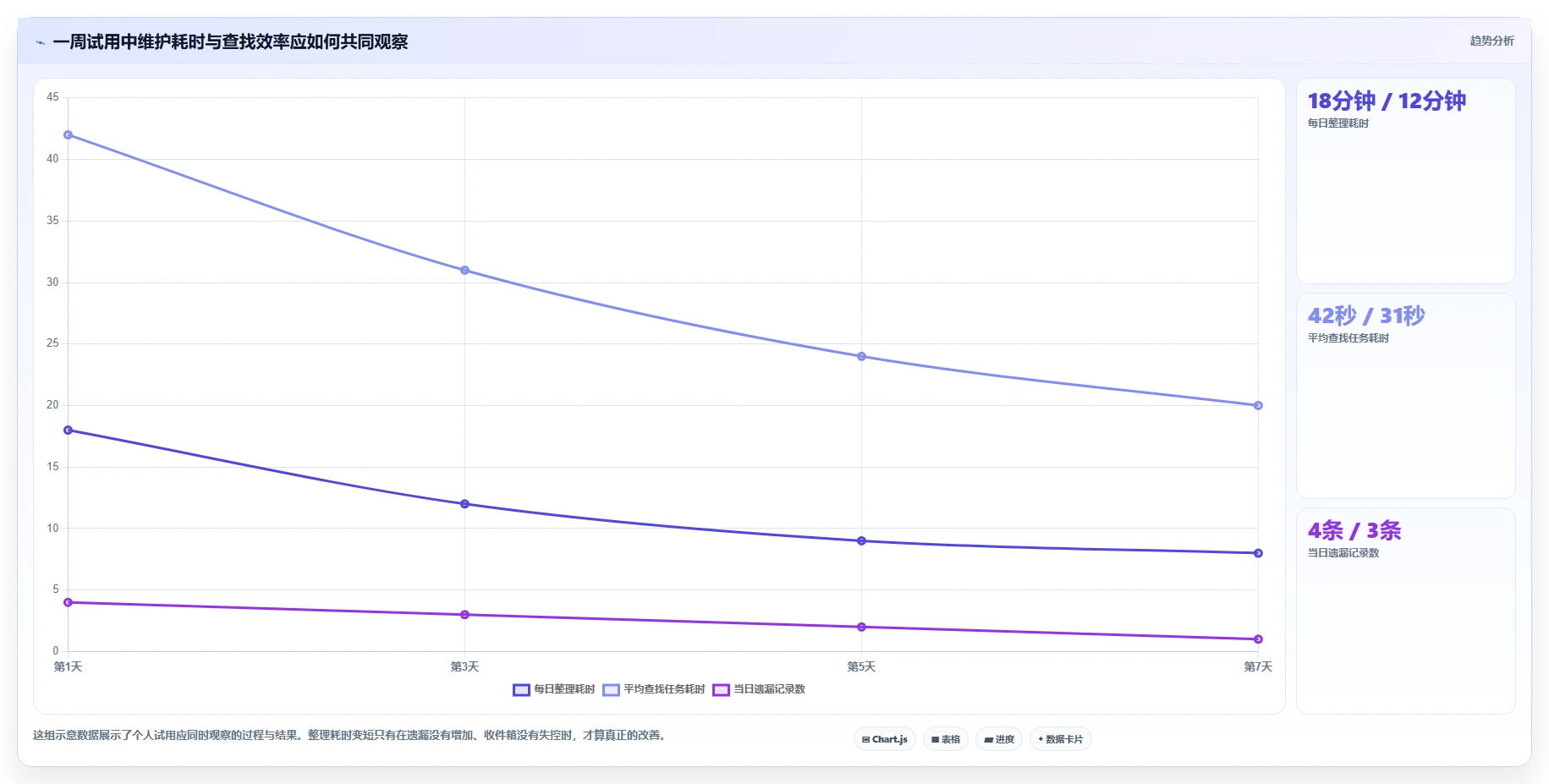Select the 当日遗漏记录数 data point at 第5天
The height and width of the screenshot is (784, 1549).
(x=861, y=628)
